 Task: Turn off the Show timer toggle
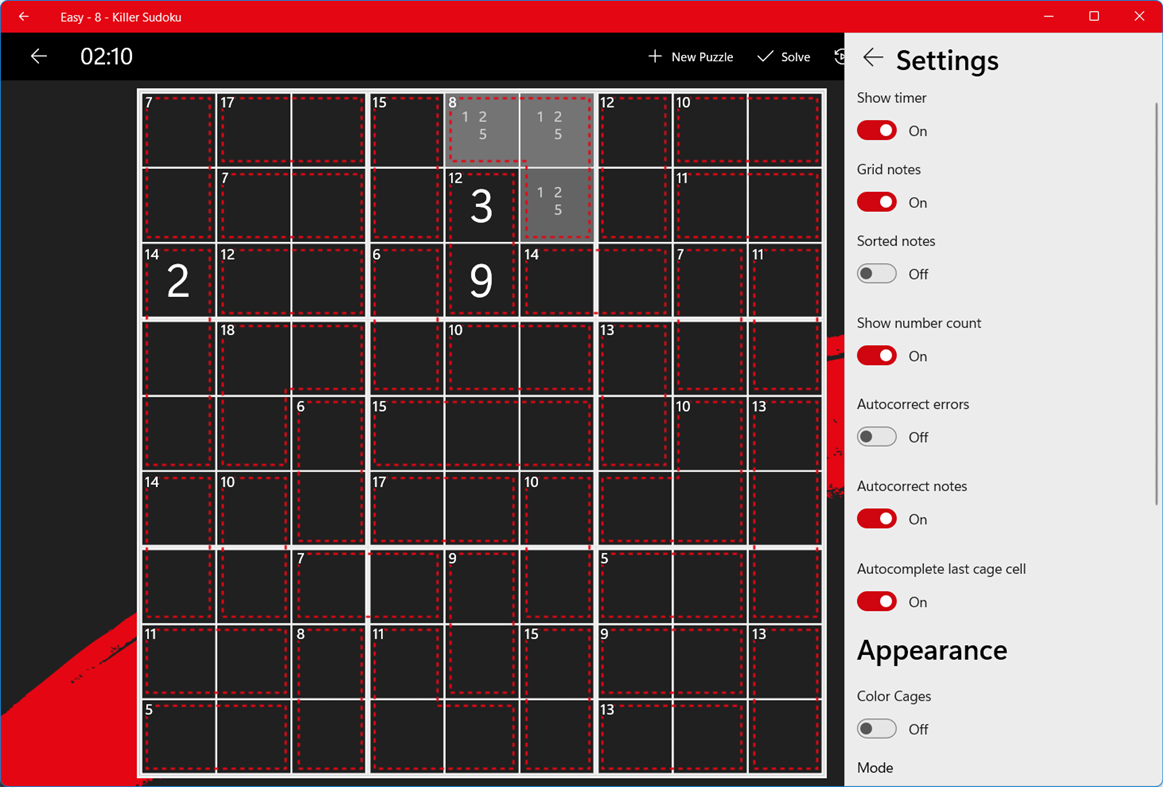(x=877, y=130)
